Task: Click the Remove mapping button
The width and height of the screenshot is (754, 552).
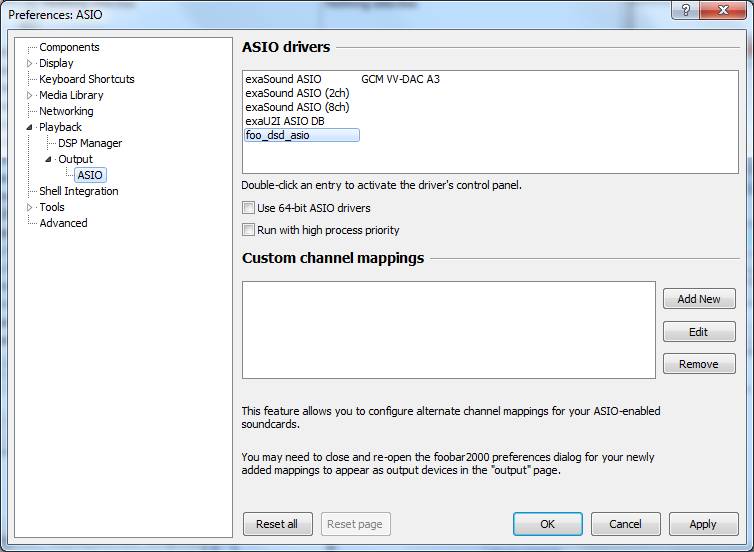Action: point(699,364)
